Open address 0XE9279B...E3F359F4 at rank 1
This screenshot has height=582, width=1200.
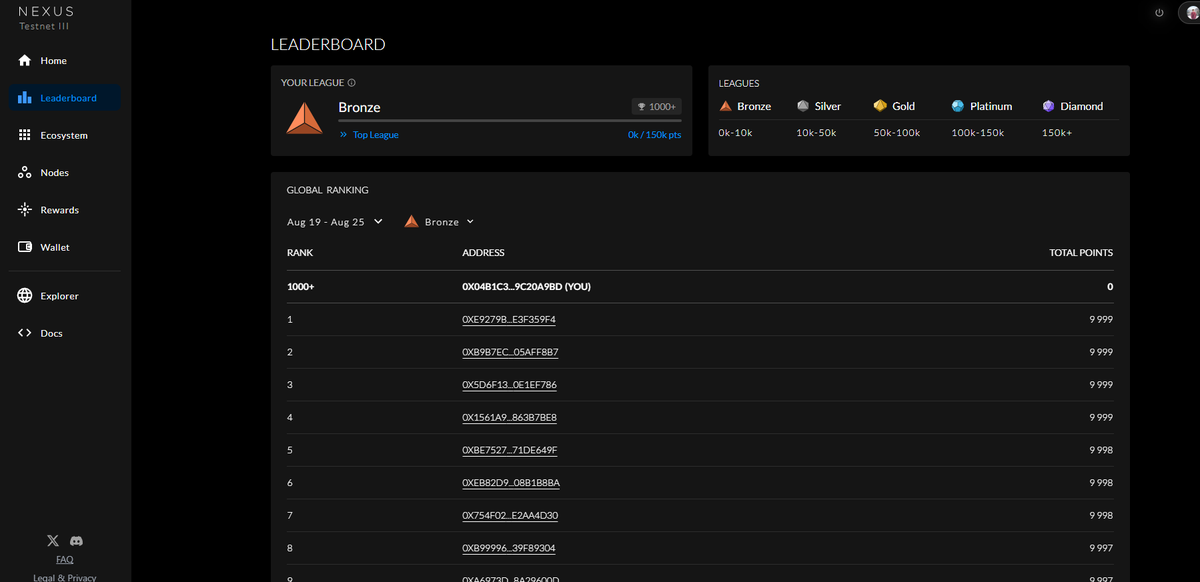click(x=509, y=320)
